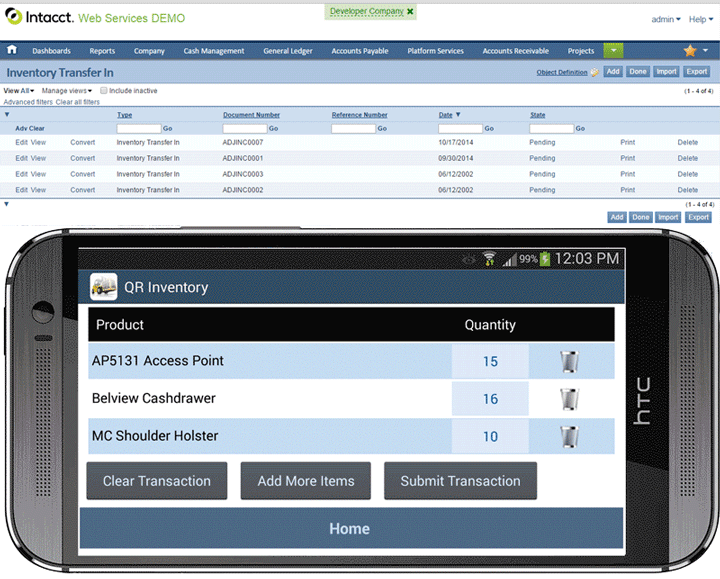Viewport: 720px width, 579px height.
Task: Open the Help dropdown menu
Action: point(701,19)
